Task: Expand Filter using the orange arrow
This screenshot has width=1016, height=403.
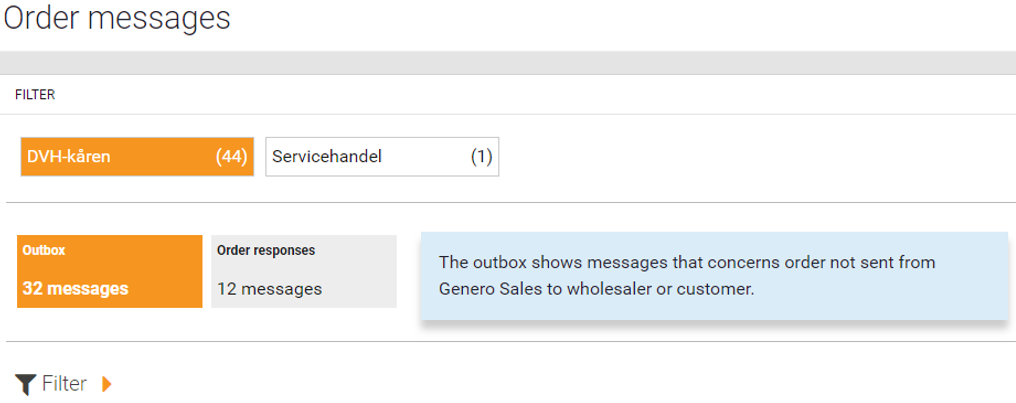Action: tap(107, 384)
